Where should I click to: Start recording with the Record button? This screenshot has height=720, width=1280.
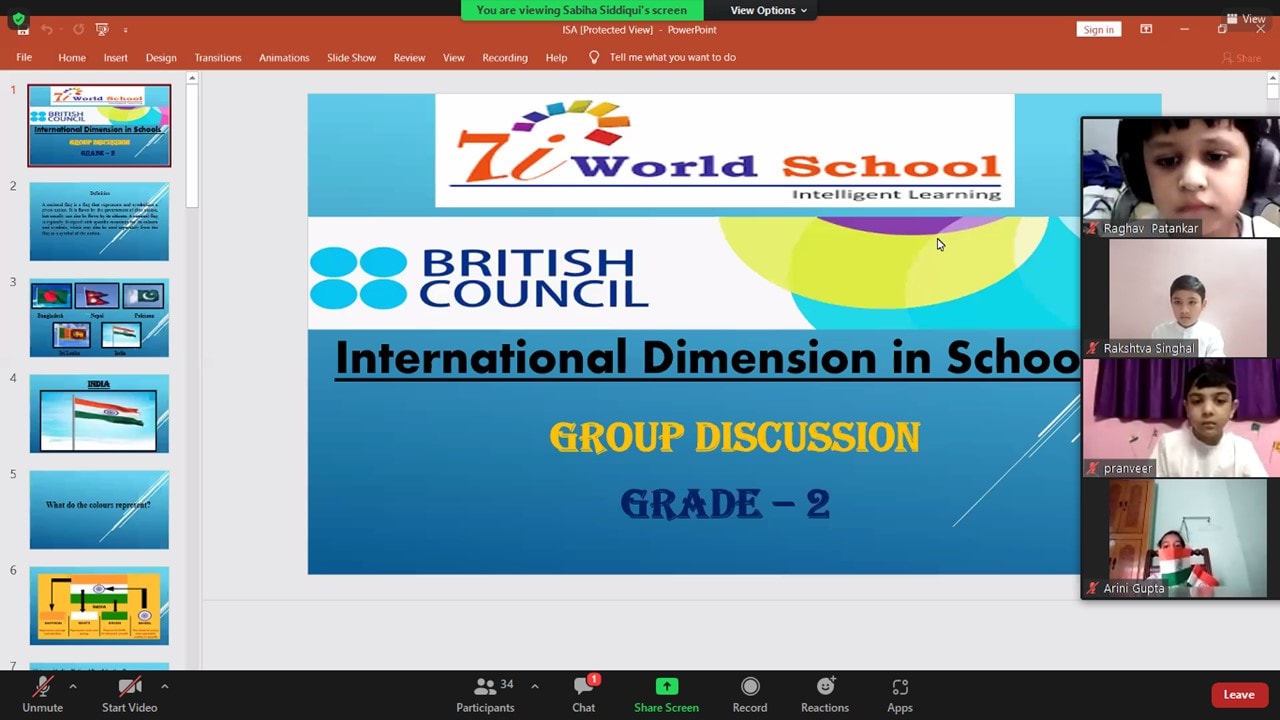750,695
